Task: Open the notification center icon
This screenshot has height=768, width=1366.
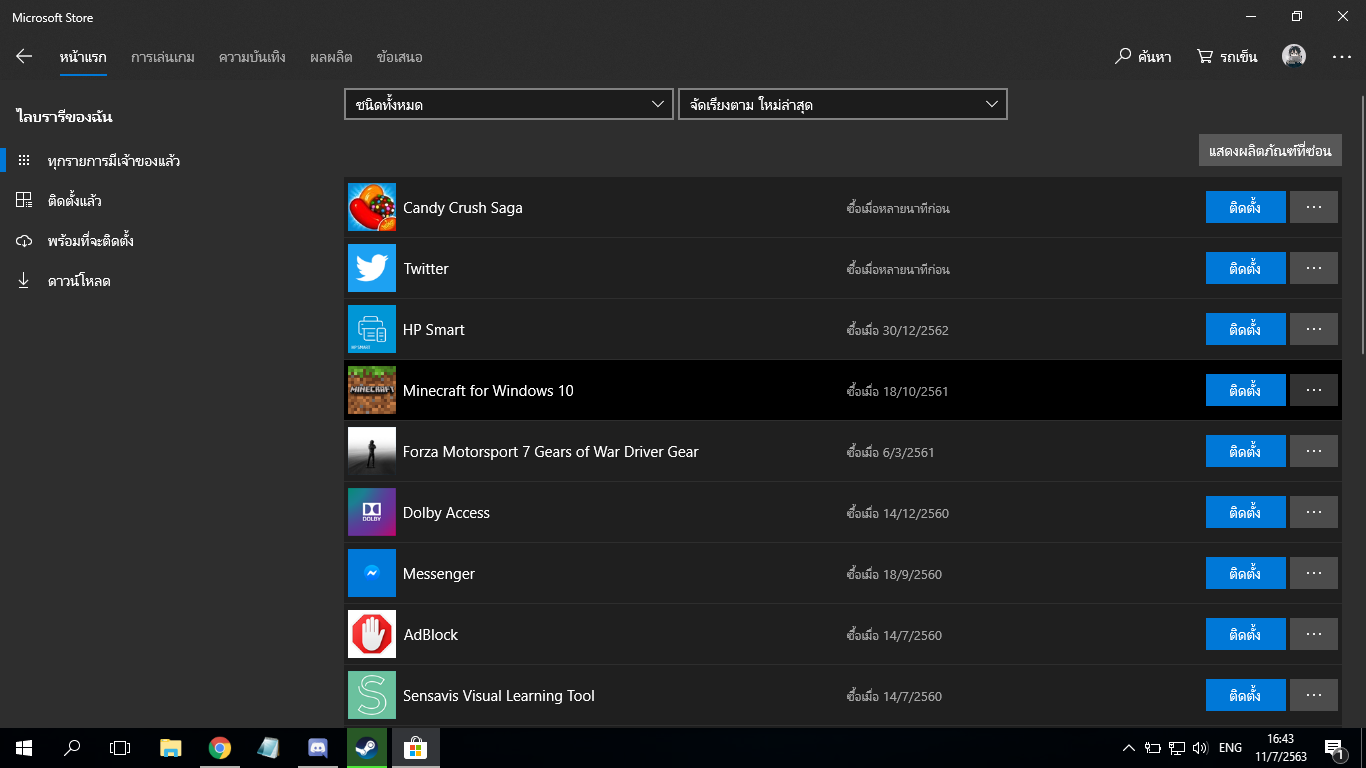Action: tap(1334, 747)
